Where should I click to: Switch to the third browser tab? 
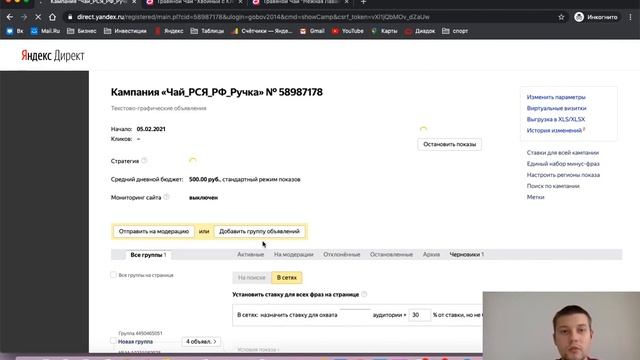pos(300,2)
